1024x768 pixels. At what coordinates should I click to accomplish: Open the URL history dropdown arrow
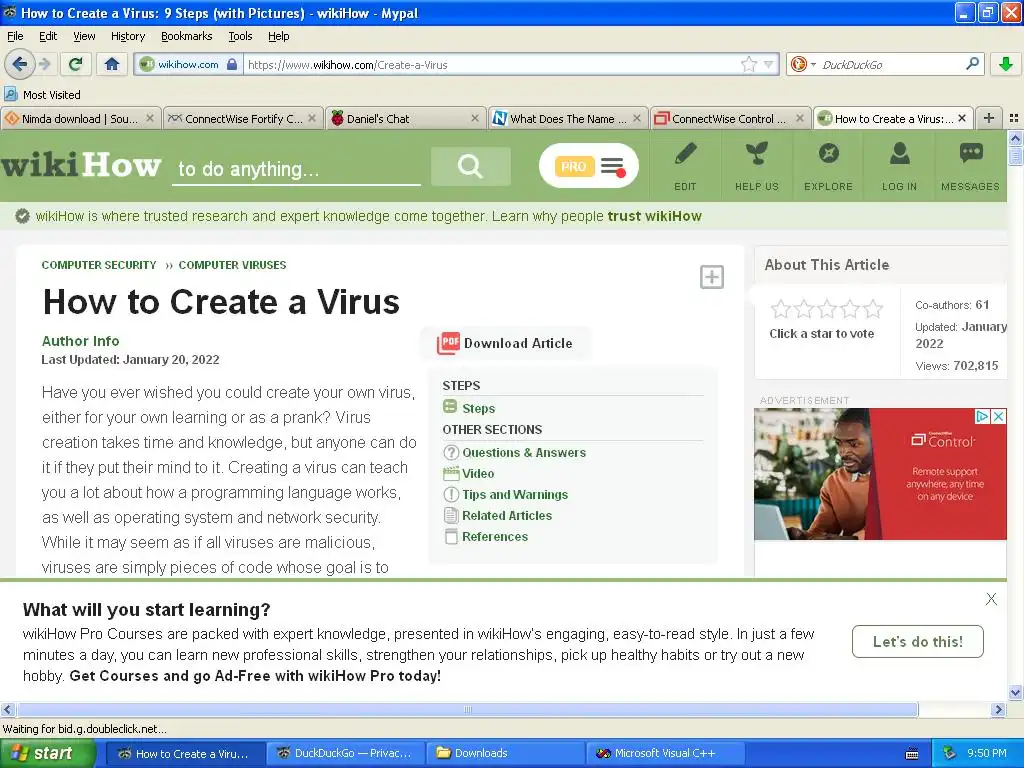769,64
